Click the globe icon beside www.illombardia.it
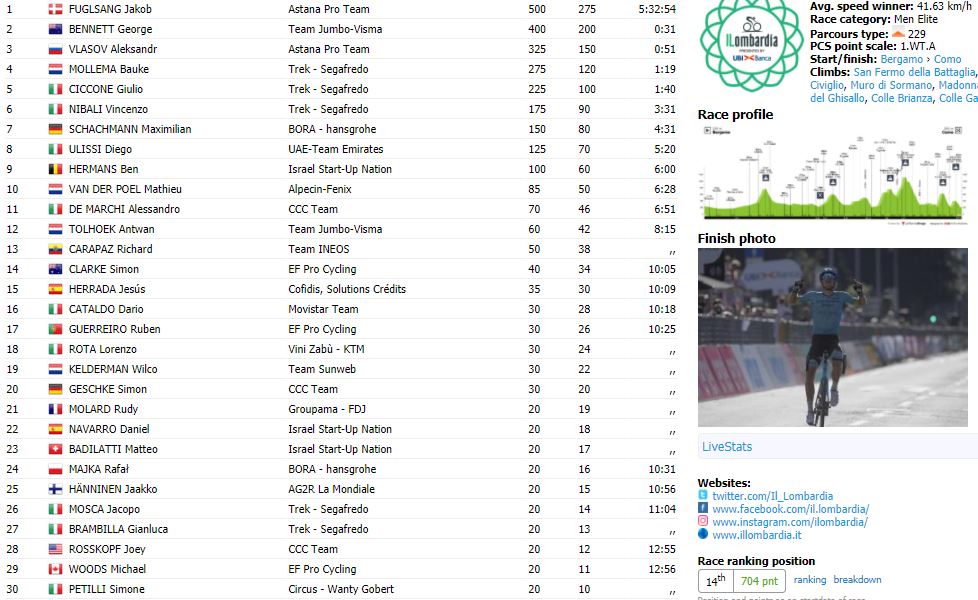This screenshot has width=978, height=600. click(x=703, y=534)
